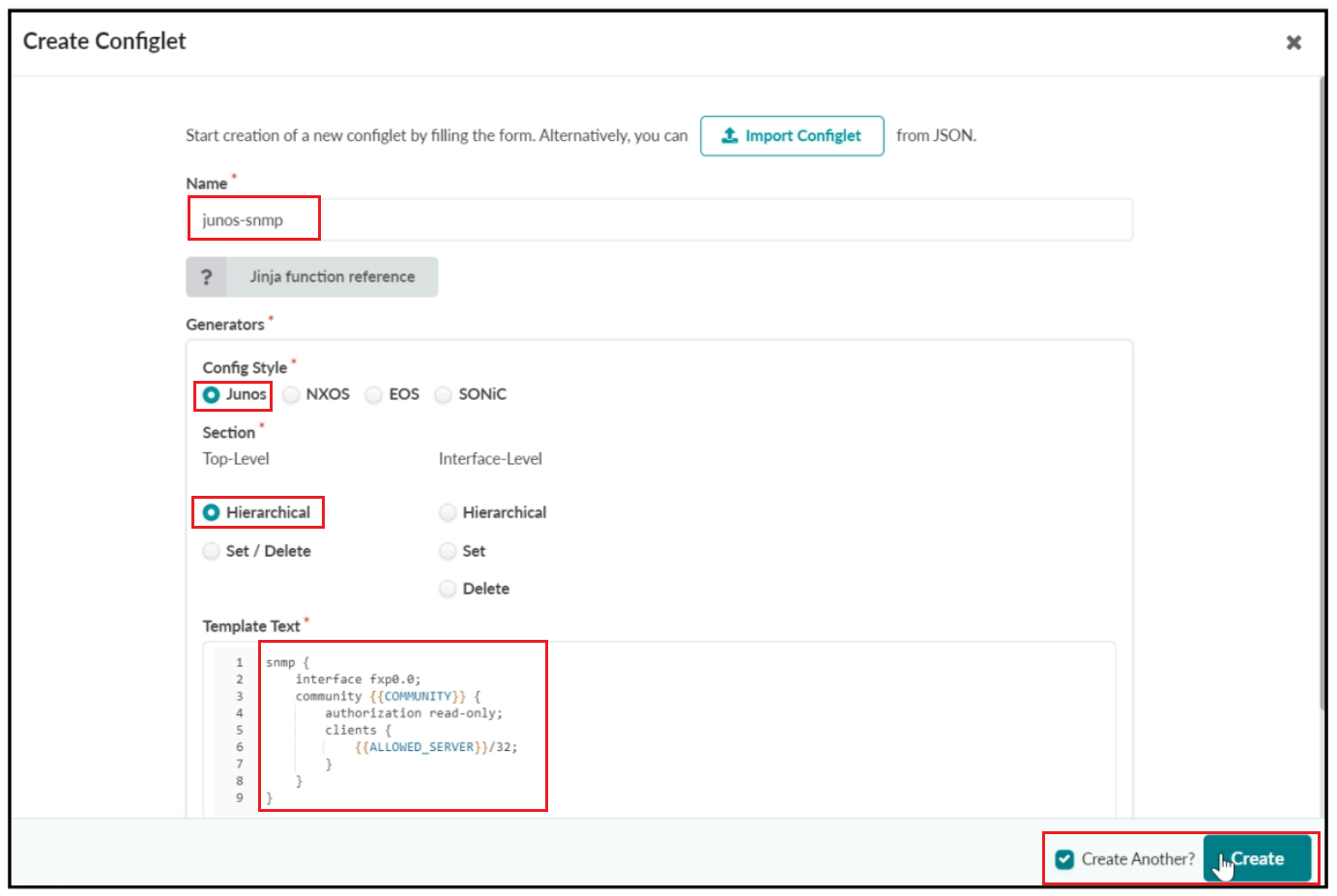1337x896 pixels.
Task: Pick the SONiC config style
Action: pyautogui.click(x=444, y=394)
